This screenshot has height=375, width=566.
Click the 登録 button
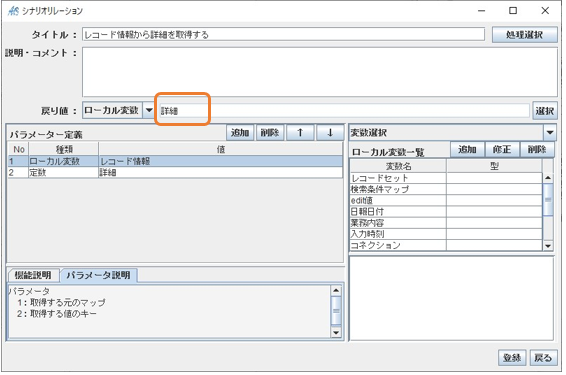pos(512,358)
